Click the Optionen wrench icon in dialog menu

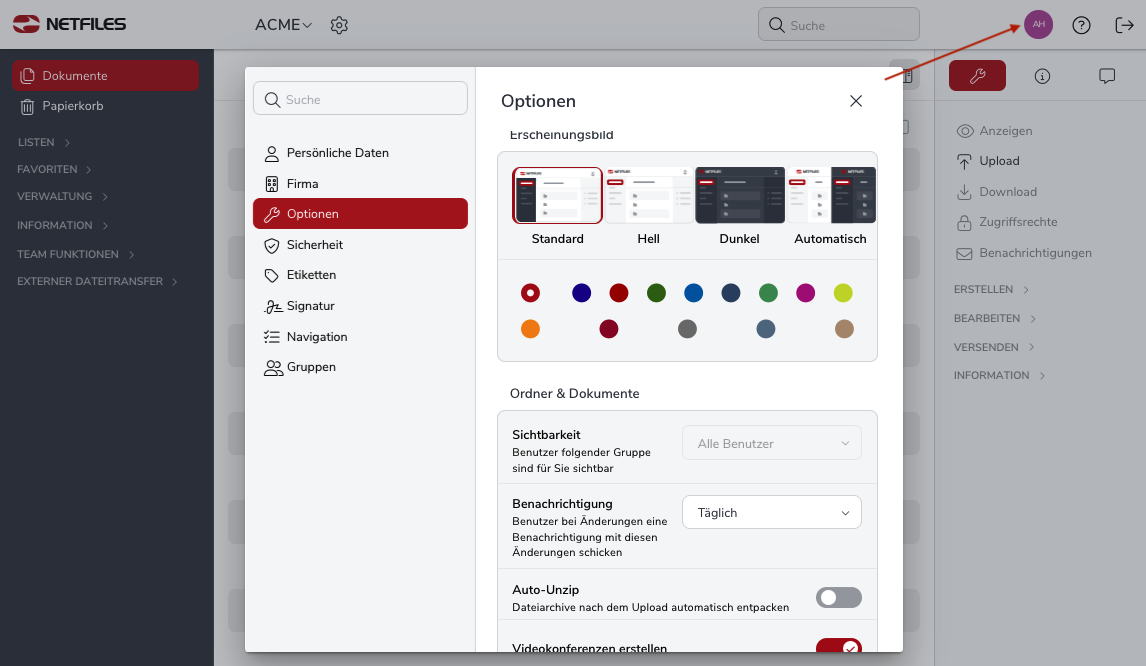pos(271,214)
